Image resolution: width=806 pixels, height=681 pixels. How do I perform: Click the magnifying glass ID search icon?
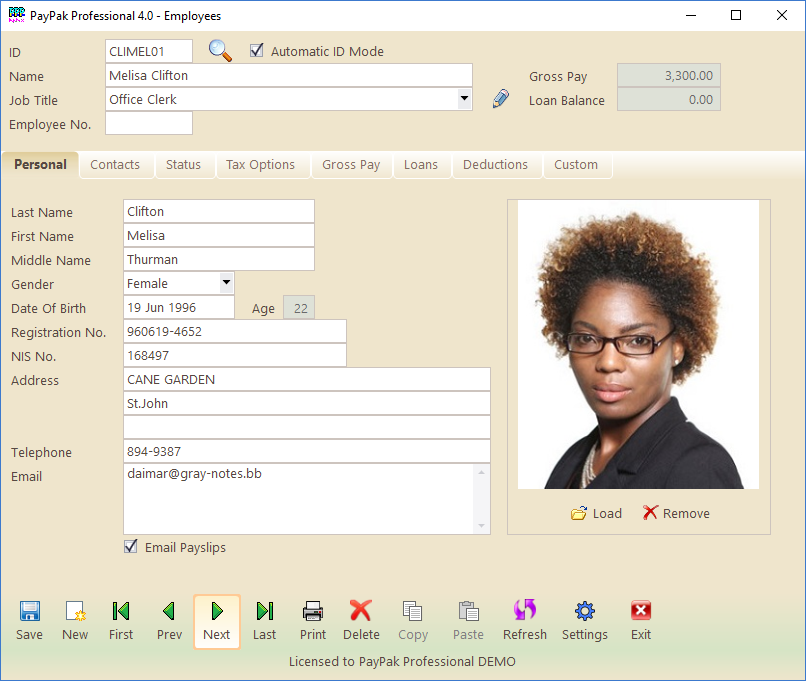(220, 51)
